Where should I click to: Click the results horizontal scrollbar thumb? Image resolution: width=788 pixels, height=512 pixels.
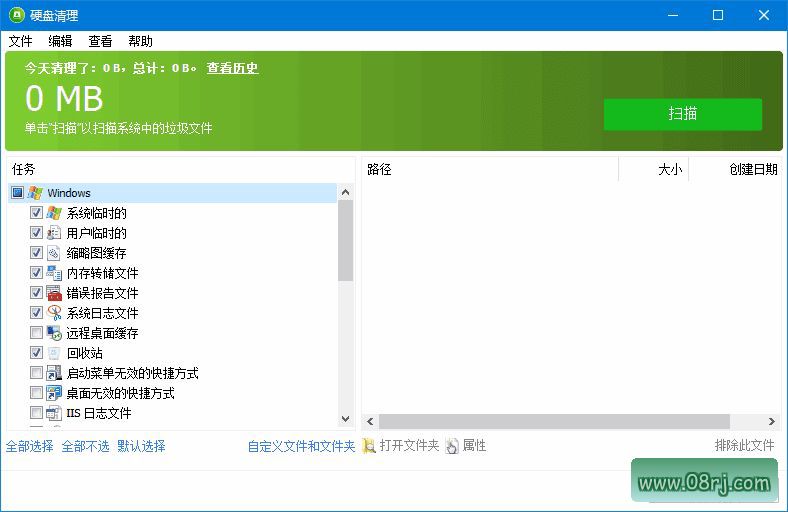pos(554,422)
